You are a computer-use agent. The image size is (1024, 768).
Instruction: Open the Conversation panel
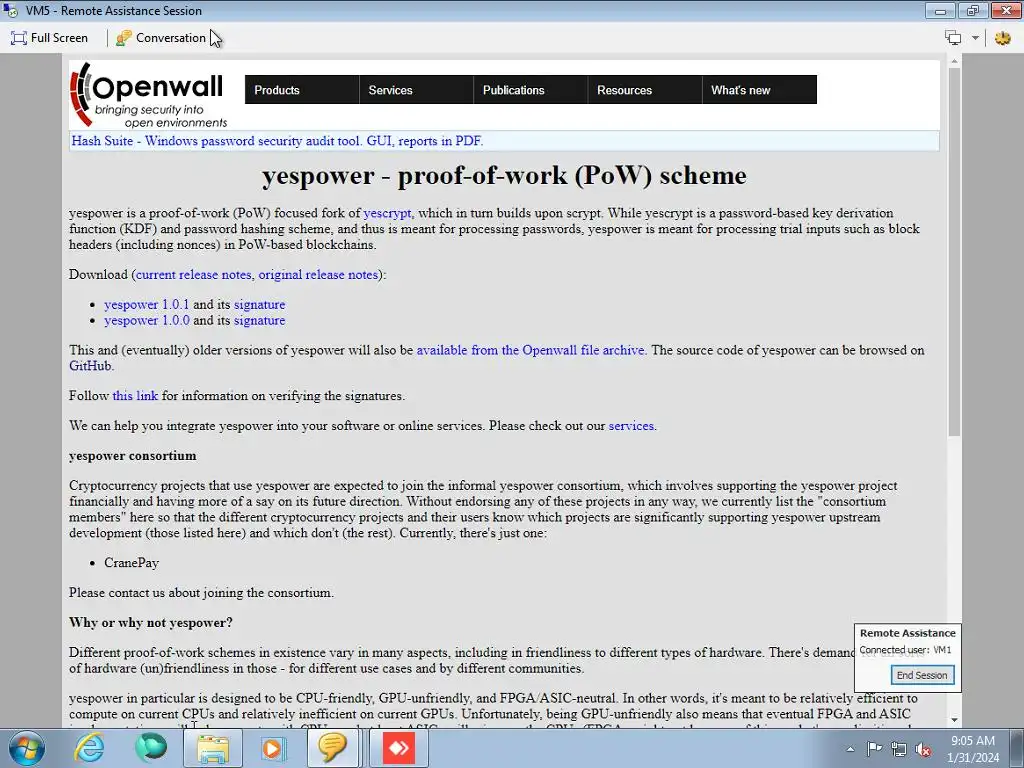pos(161,38)
